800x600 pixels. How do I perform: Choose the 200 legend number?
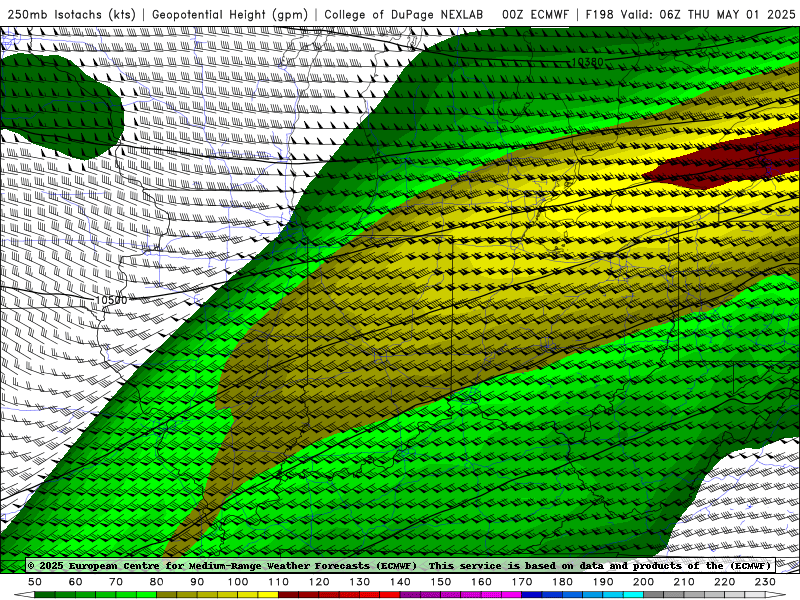pos(643,582)
